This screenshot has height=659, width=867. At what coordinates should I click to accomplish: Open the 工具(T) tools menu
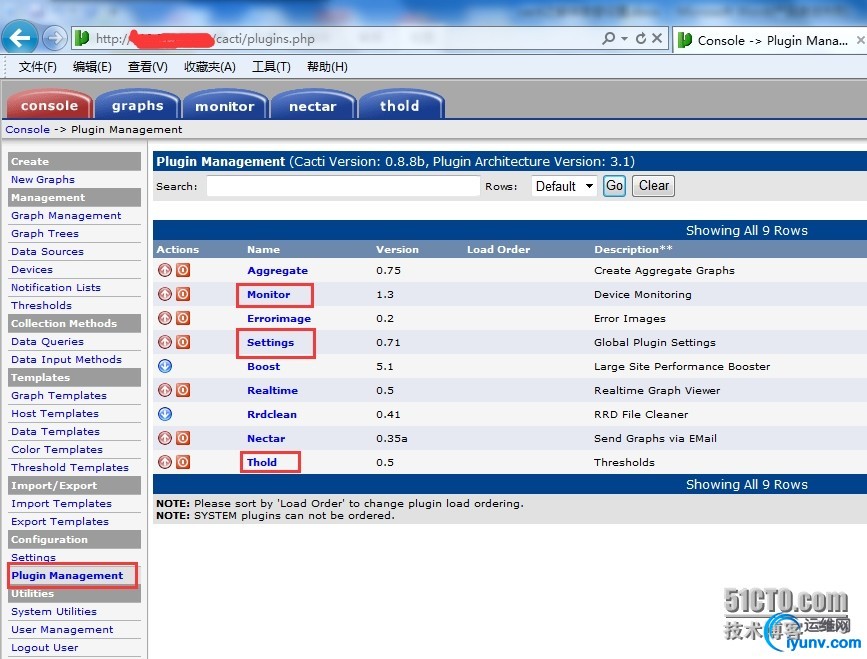tap(271, 67)
